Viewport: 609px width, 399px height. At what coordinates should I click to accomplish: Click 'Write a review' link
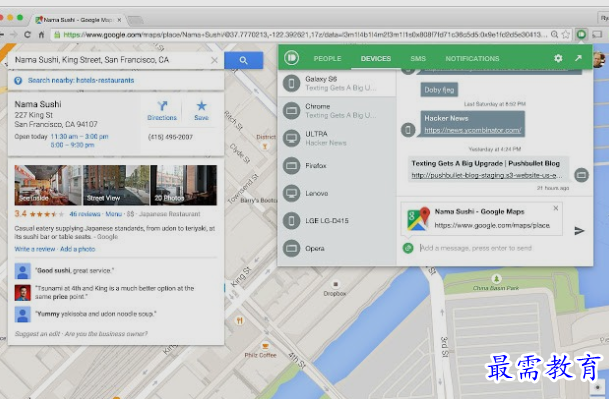[35, 249]
